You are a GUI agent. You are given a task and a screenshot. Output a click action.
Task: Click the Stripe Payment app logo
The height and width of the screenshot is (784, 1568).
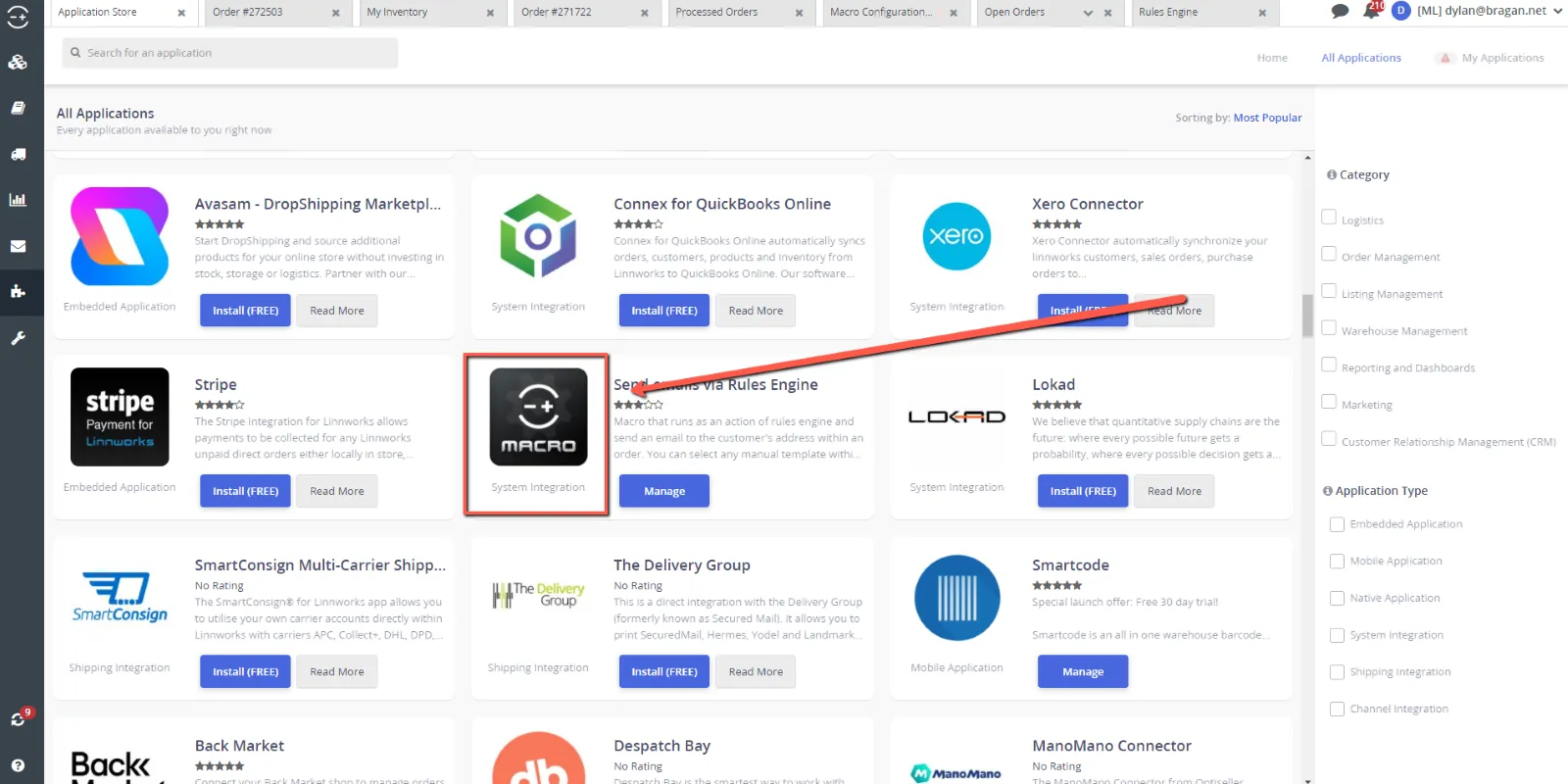(x=120, y=416)
